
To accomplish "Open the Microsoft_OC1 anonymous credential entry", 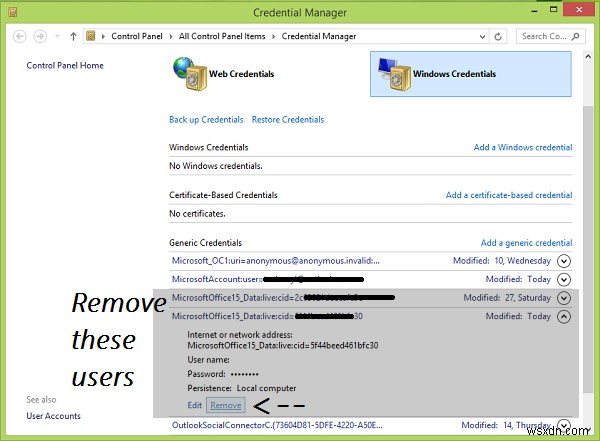I will coord(276,261).
